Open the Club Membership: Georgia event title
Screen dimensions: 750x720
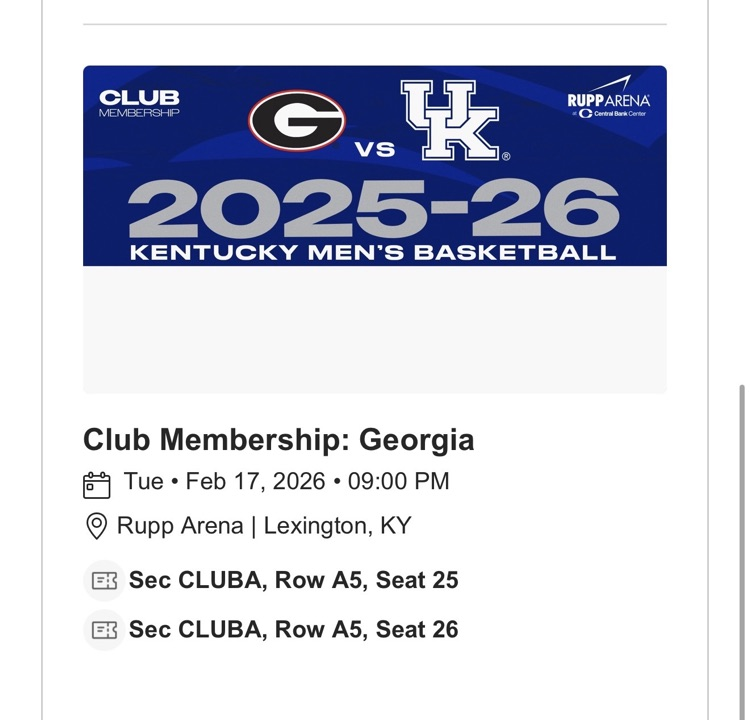pyautogui.click(x=278, y=440)
